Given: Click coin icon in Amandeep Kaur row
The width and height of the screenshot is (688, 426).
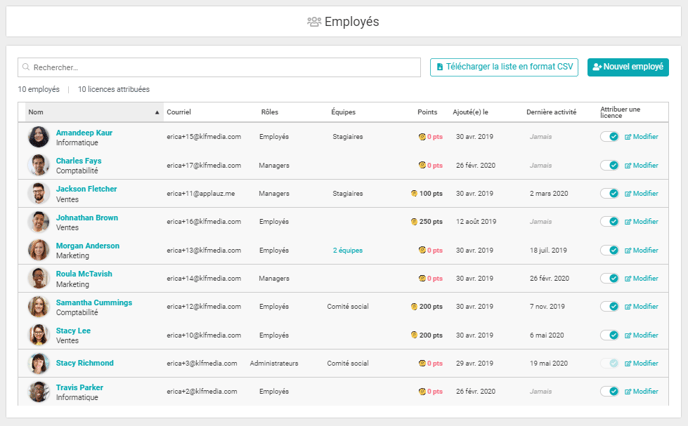Looking at the screenshot, I should [422, 137].
